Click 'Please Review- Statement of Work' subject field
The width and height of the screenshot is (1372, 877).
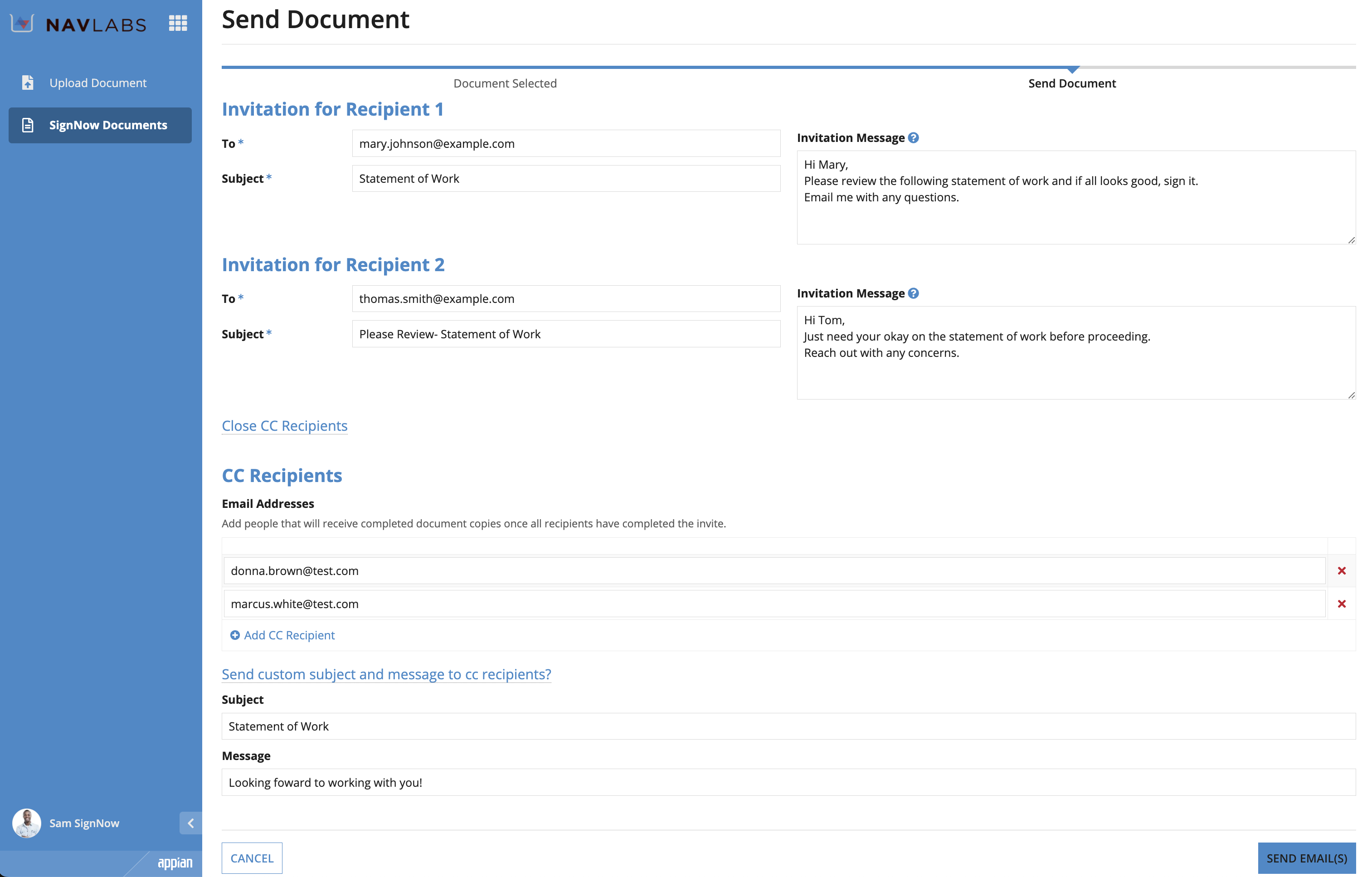click(x=566, y=334)
